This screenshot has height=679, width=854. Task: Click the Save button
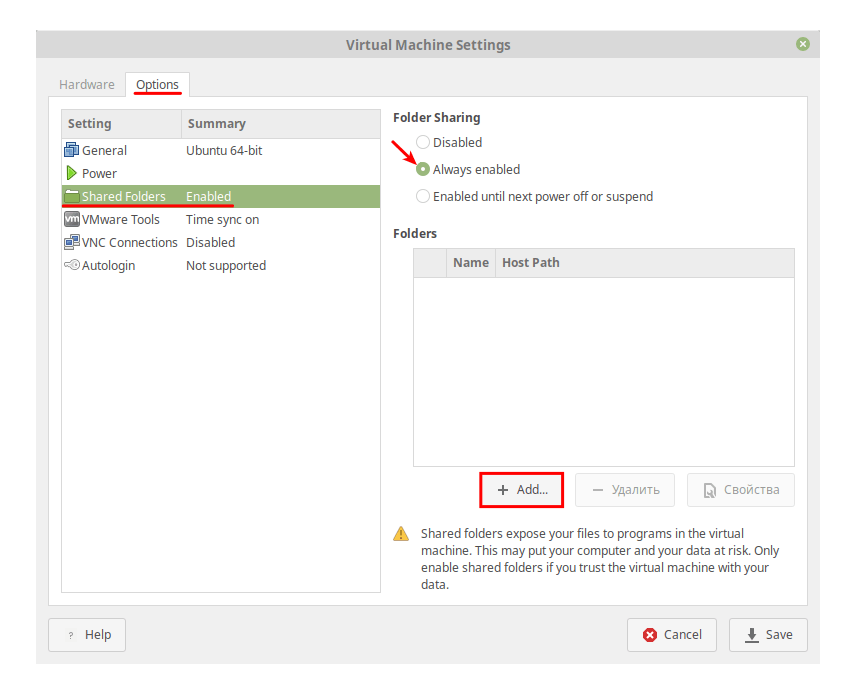(768, 634)
